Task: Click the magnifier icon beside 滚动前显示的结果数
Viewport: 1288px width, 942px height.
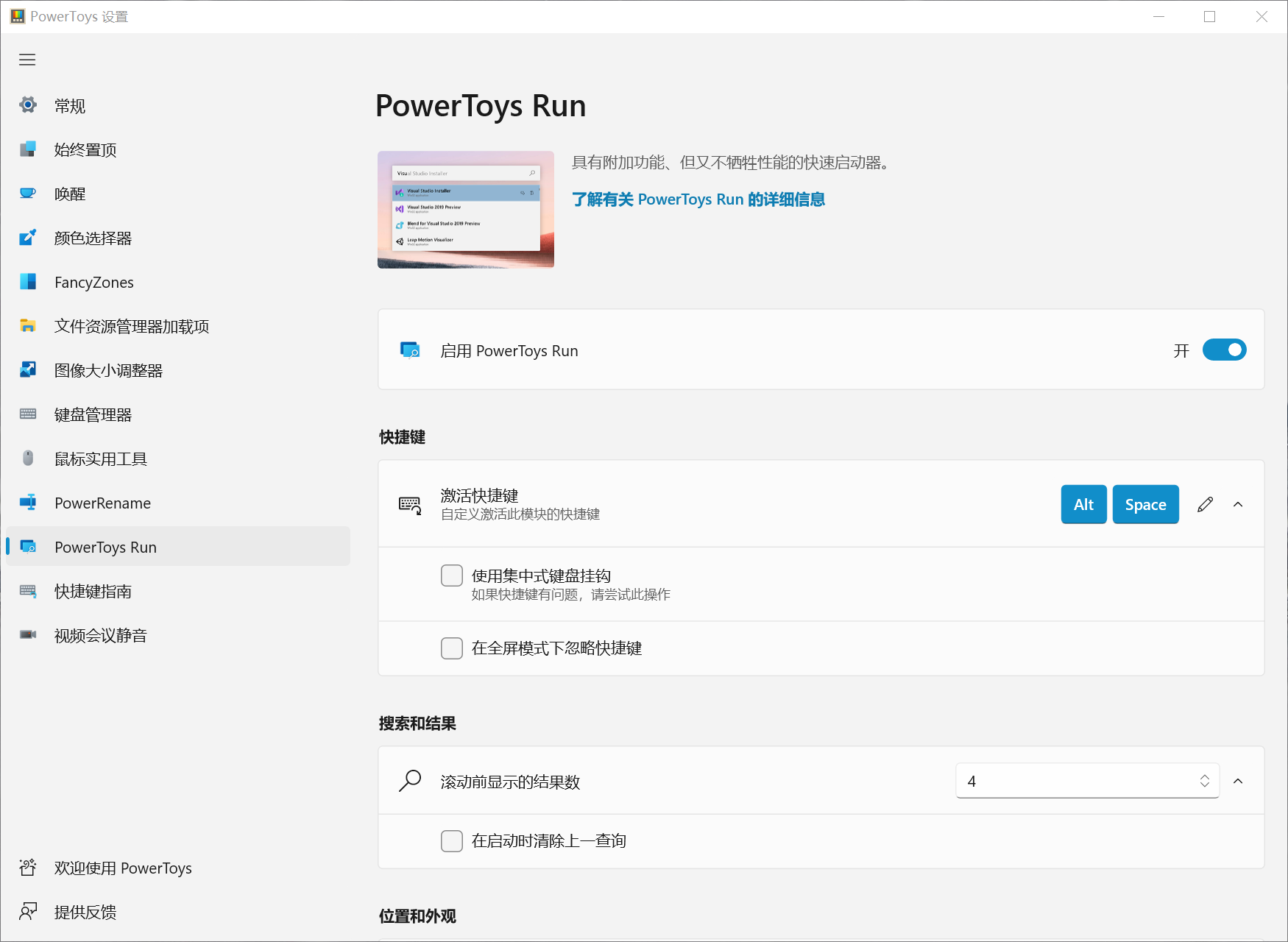Action: click(x=410, y=781)
